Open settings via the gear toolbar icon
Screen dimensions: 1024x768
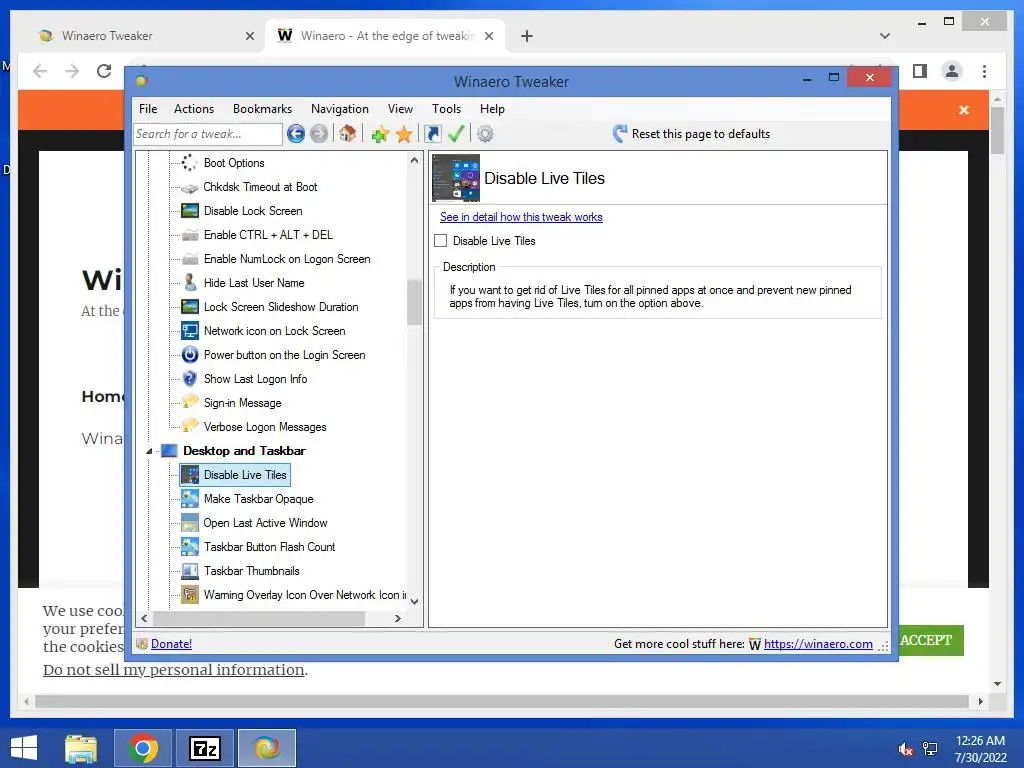point(485,134)
